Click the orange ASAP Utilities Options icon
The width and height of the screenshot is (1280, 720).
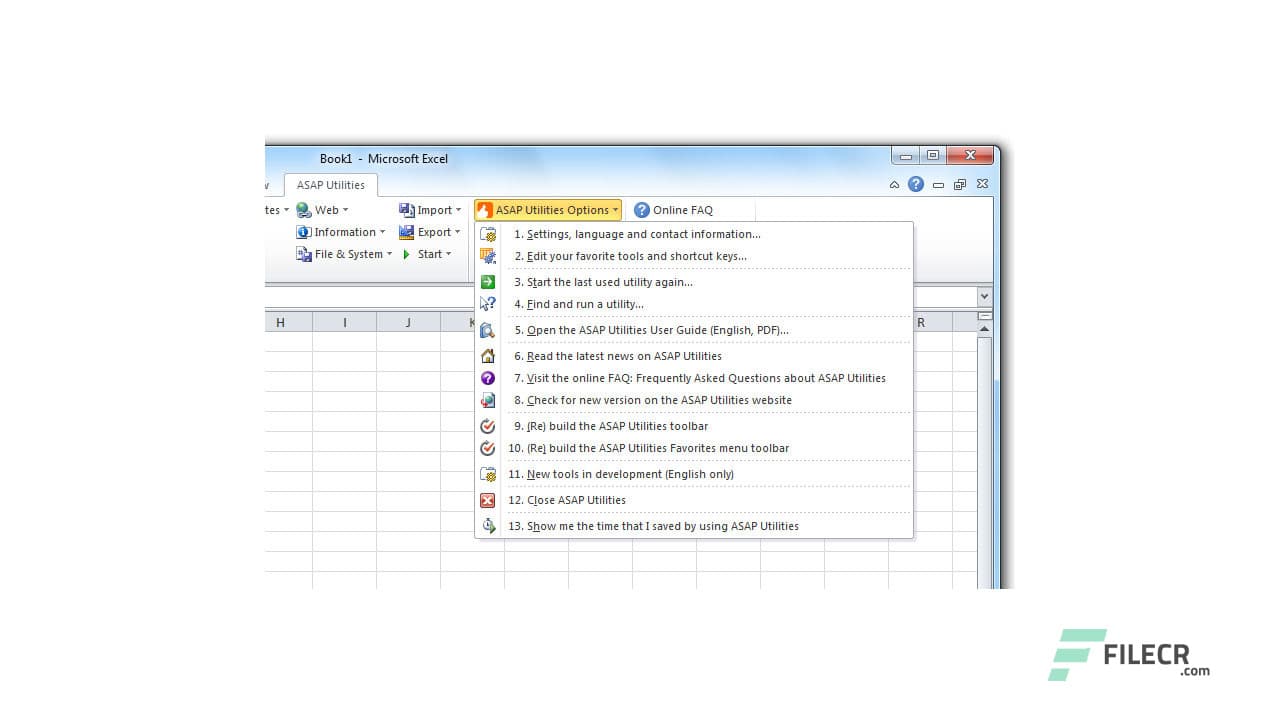[x=485, y=209]
